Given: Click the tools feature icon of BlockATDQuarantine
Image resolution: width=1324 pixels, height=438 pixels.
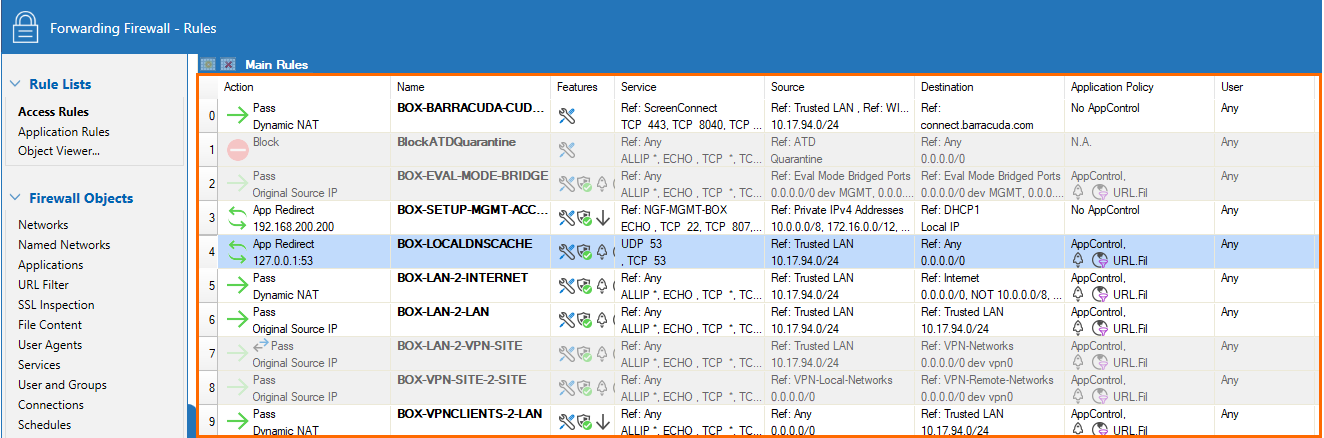Looking at the screenshot, I should coord(567,150).
